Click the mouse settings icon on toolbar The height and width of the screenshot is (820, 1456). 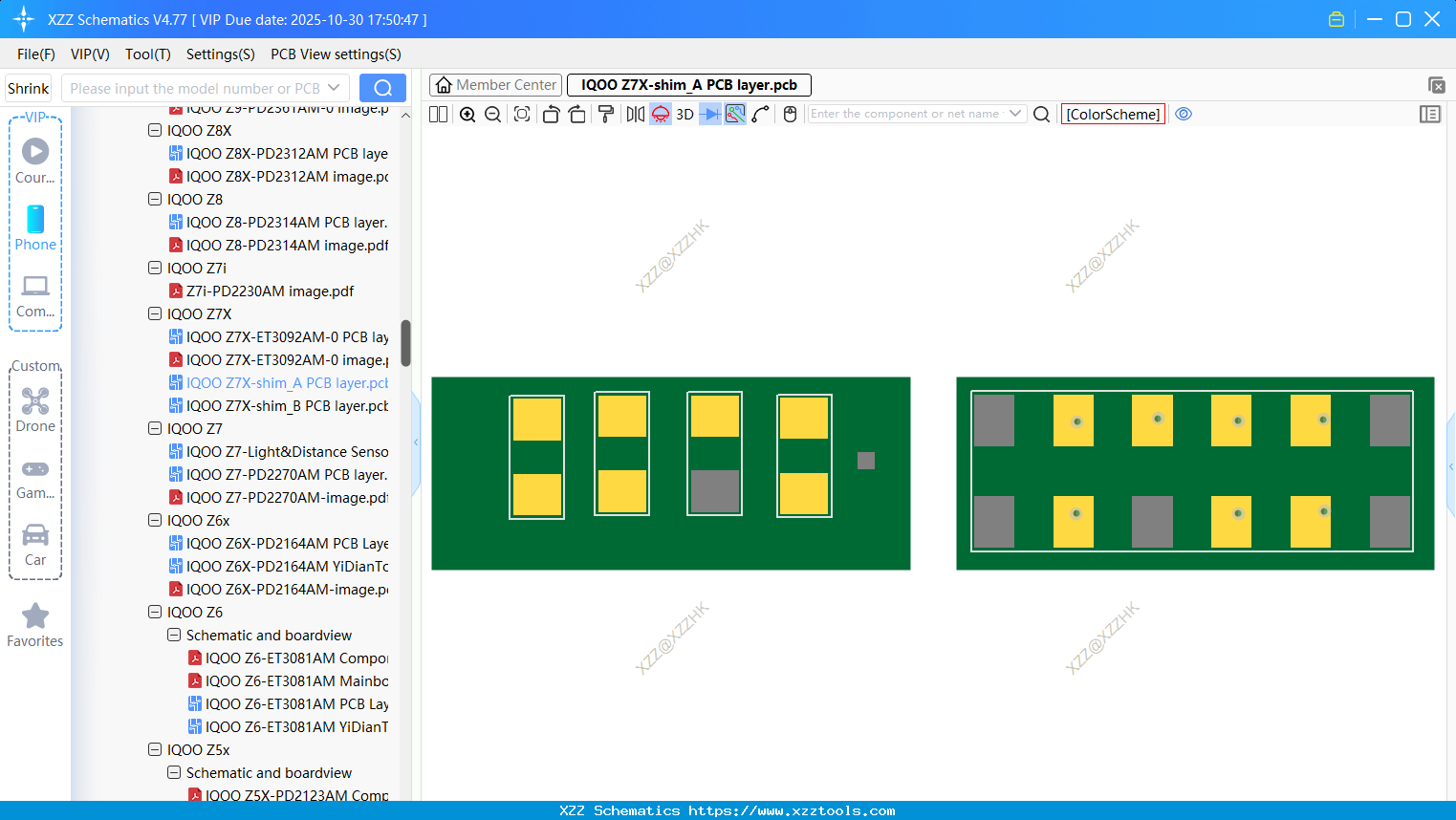point(790,114)
